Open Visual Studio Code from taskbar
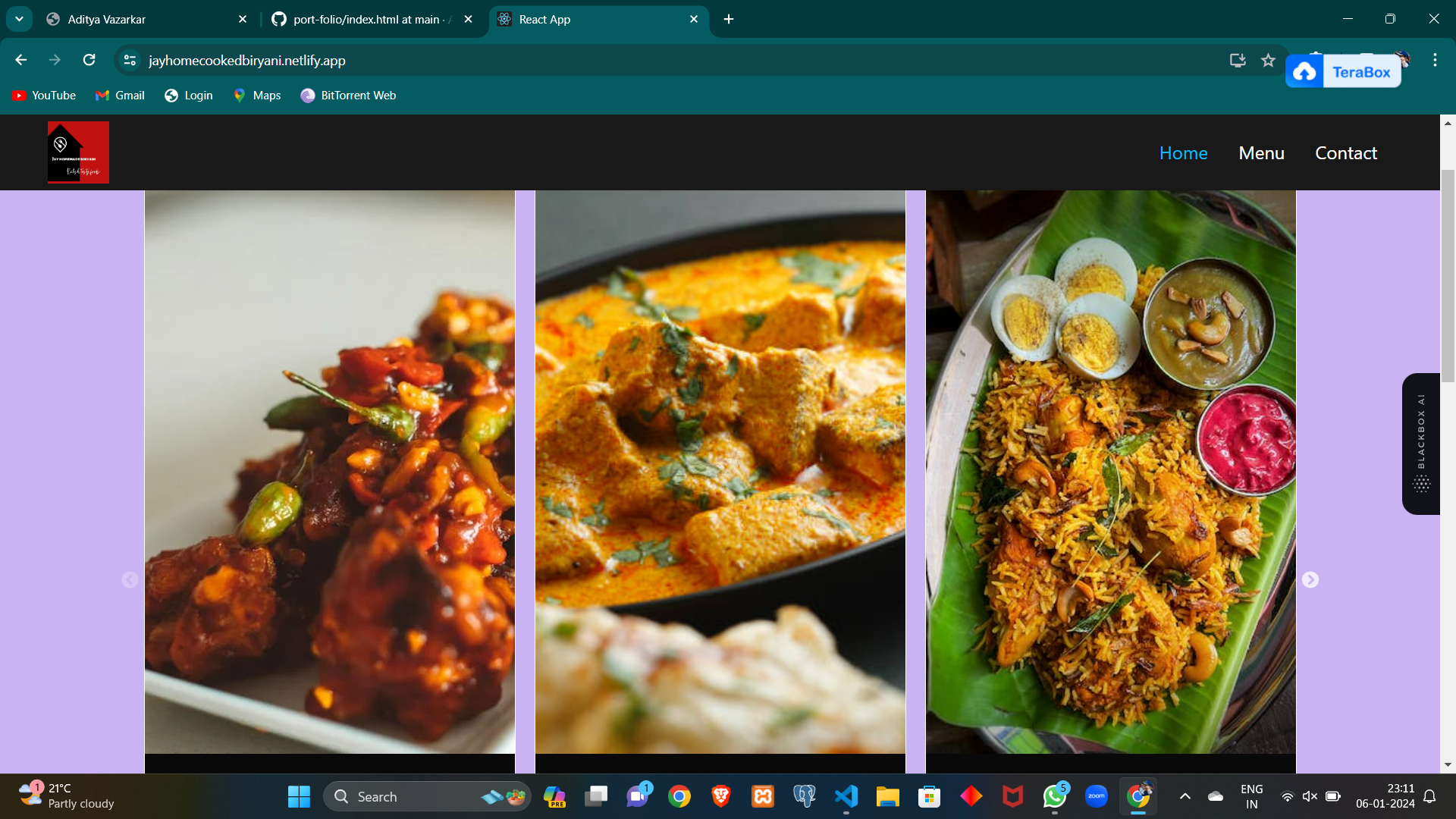 pyautogui.click(x=846, y=796)
